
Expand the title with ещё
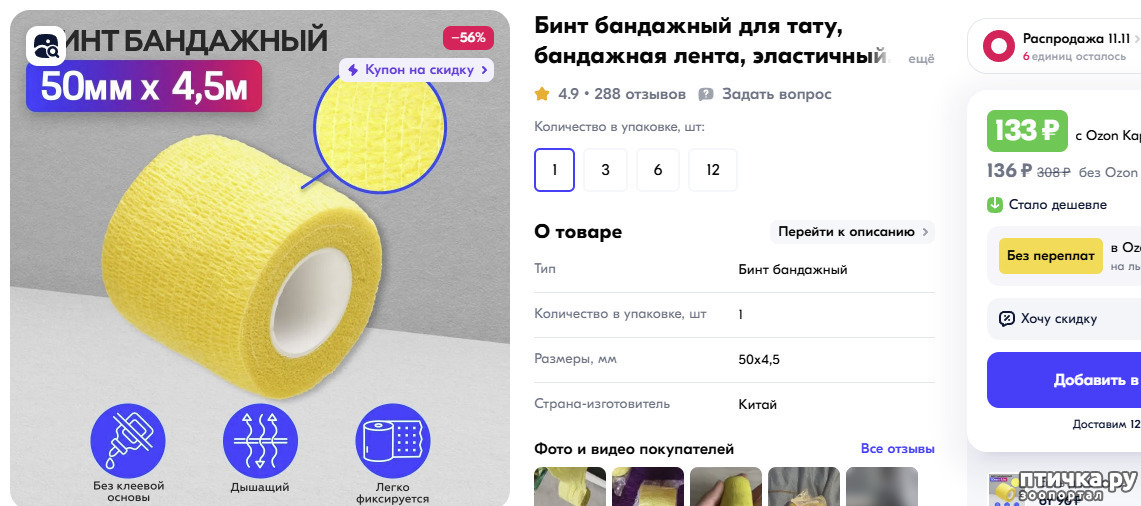(921, 60)
